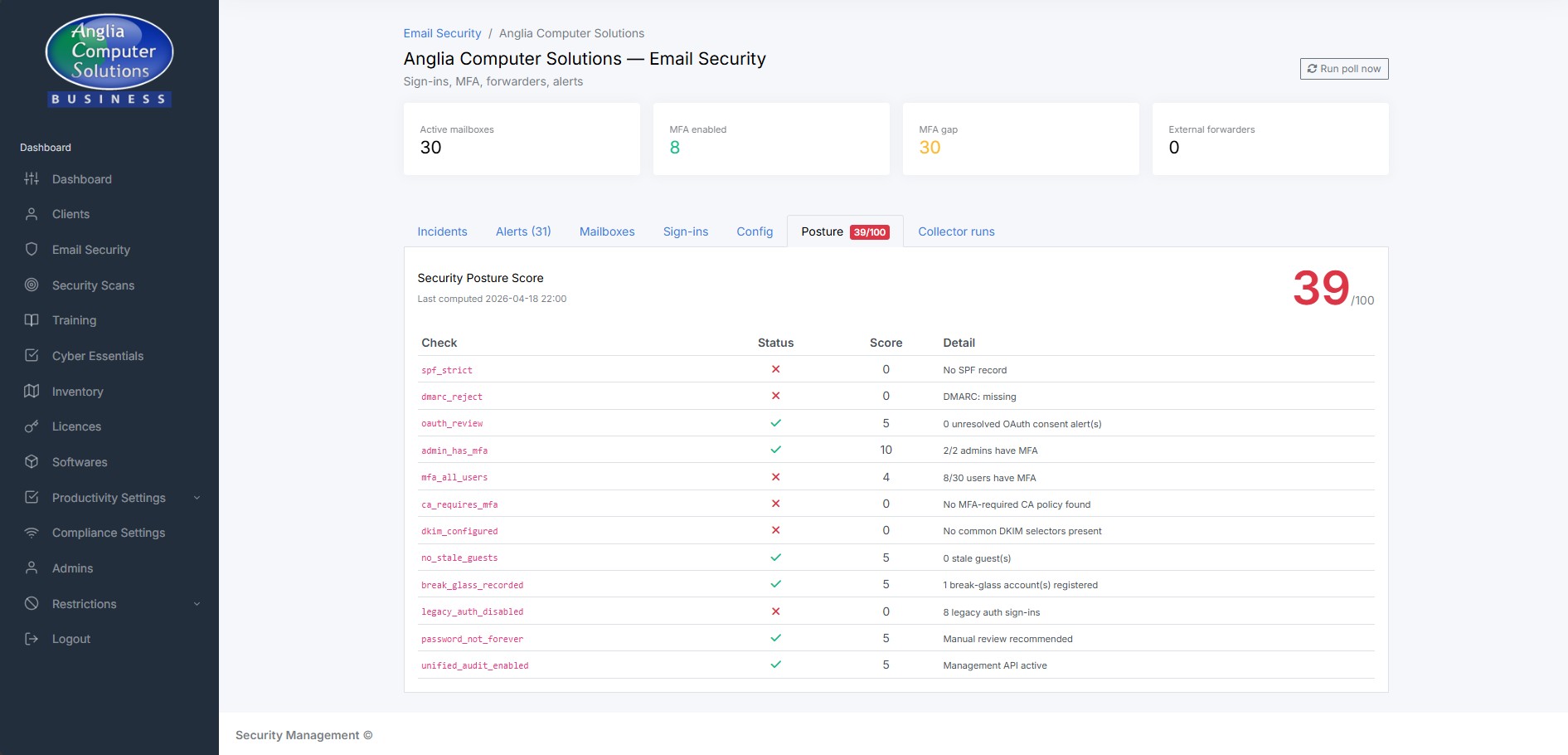The height and width of the screenshot is (755, 1568).
Task: Expand the Productivity Settings chevron
Action: tap(197, 498)
